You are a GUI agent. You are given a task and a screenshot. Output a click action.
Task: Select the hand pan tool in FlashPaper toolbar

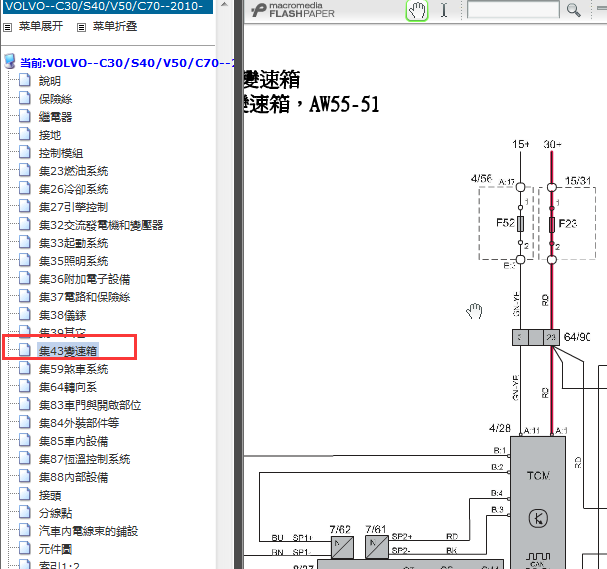click(417, 10)
